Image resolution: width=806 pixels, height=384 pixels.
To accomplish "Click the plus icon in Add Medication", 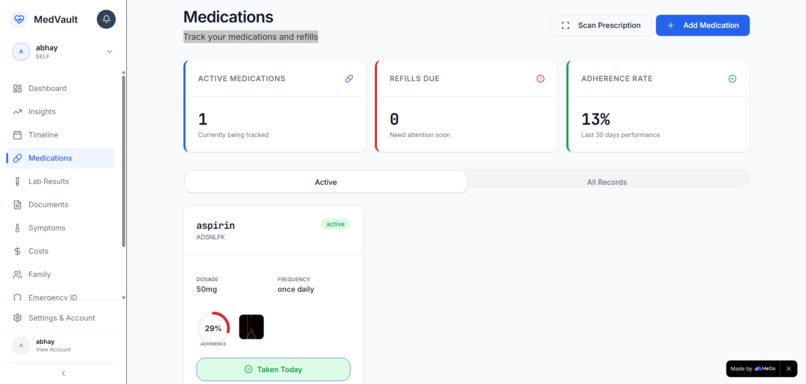I will pos(670,25).
